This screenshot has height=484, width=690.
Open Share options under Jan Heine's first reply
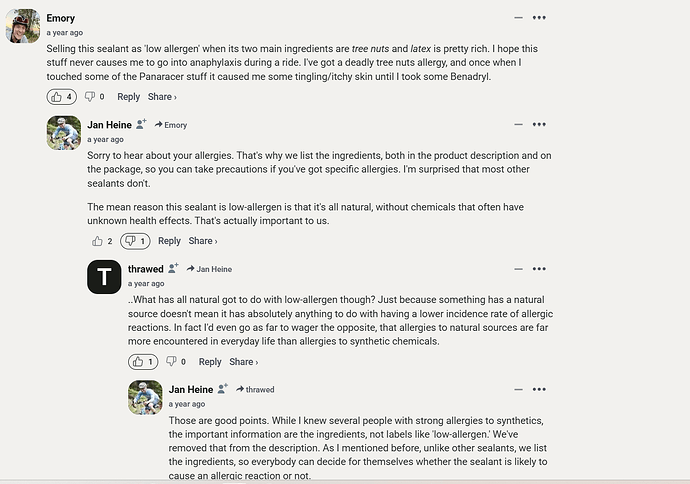coord(202,241)
